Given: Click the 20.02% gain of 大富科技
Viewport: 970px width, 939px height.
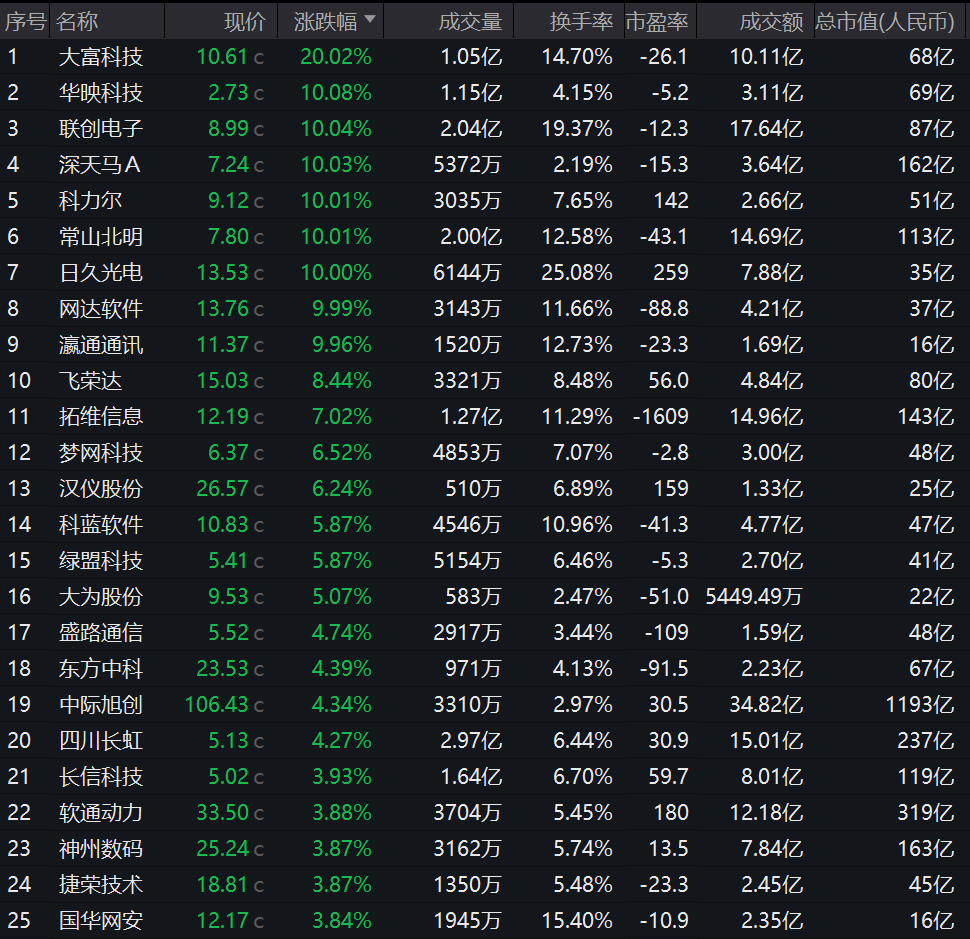Looking at the screenshot, I should [x=336, y=57].
